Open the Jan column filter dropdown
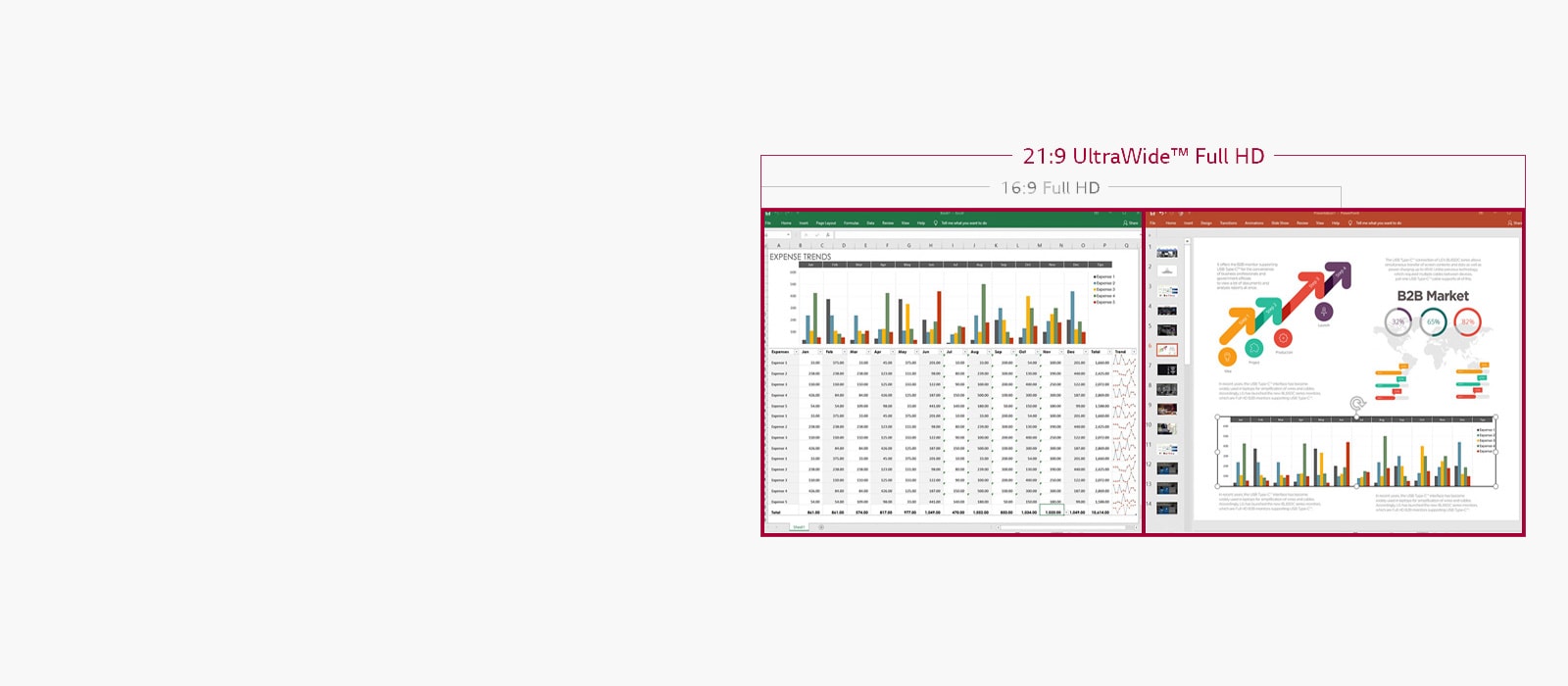The image size is (1568, 686). [x=819, y=352]
